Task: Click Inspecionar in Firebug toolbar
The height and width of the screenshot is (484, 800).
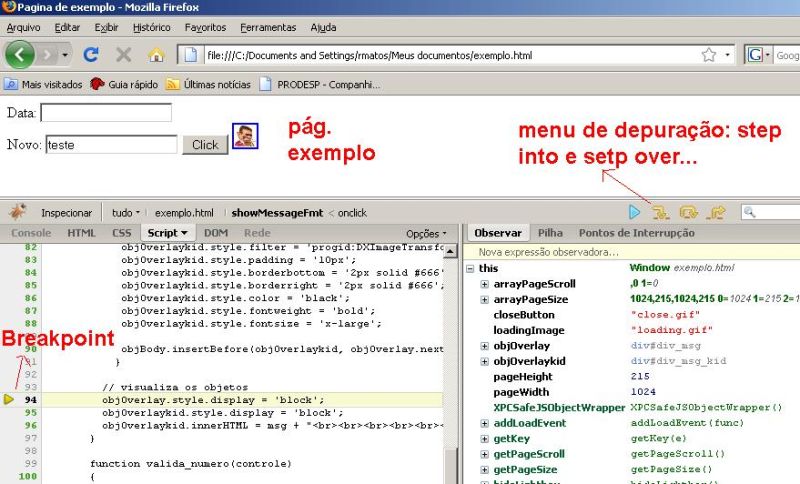Action: point(66,213)
